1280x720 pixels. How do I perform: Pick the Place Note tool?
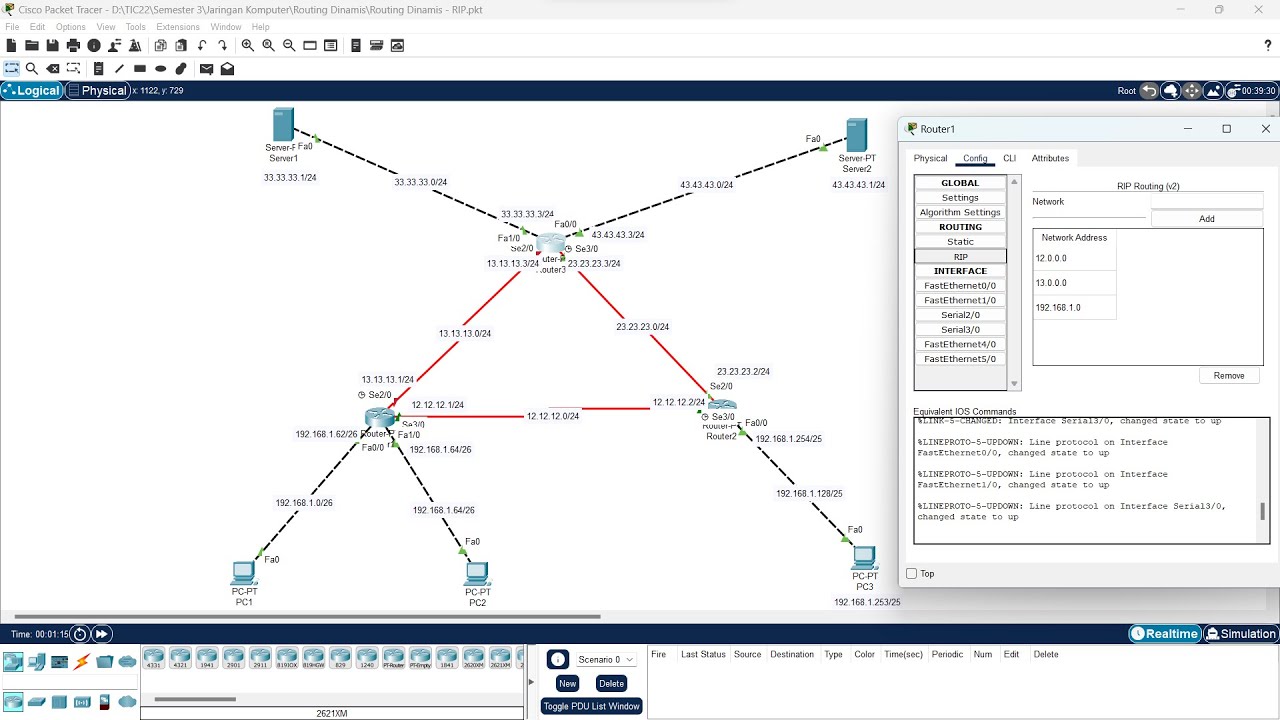(98, 69)
